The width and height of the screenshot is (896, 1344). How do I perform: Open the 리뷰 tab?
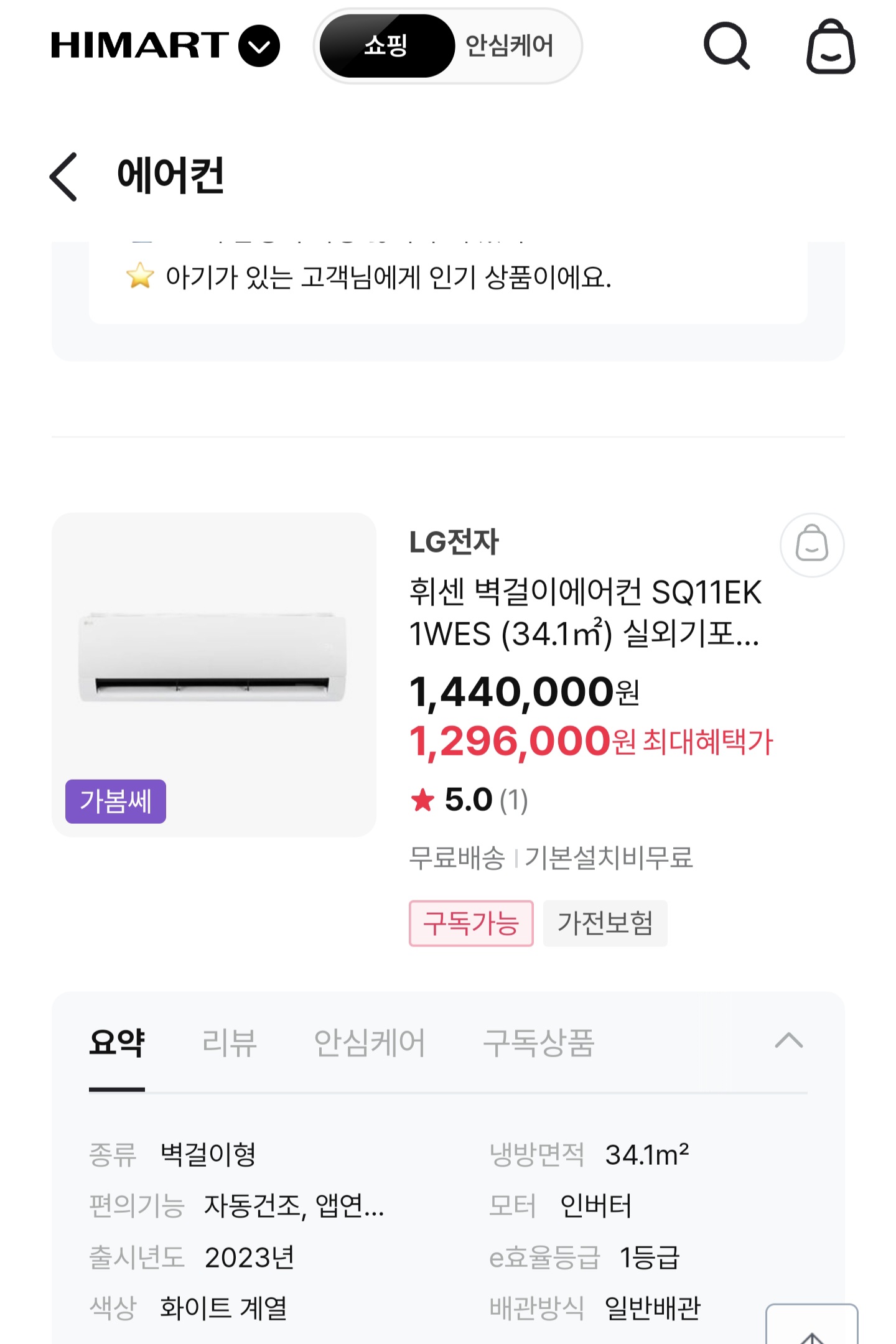pyautogui.click(x=229, y=1043)
